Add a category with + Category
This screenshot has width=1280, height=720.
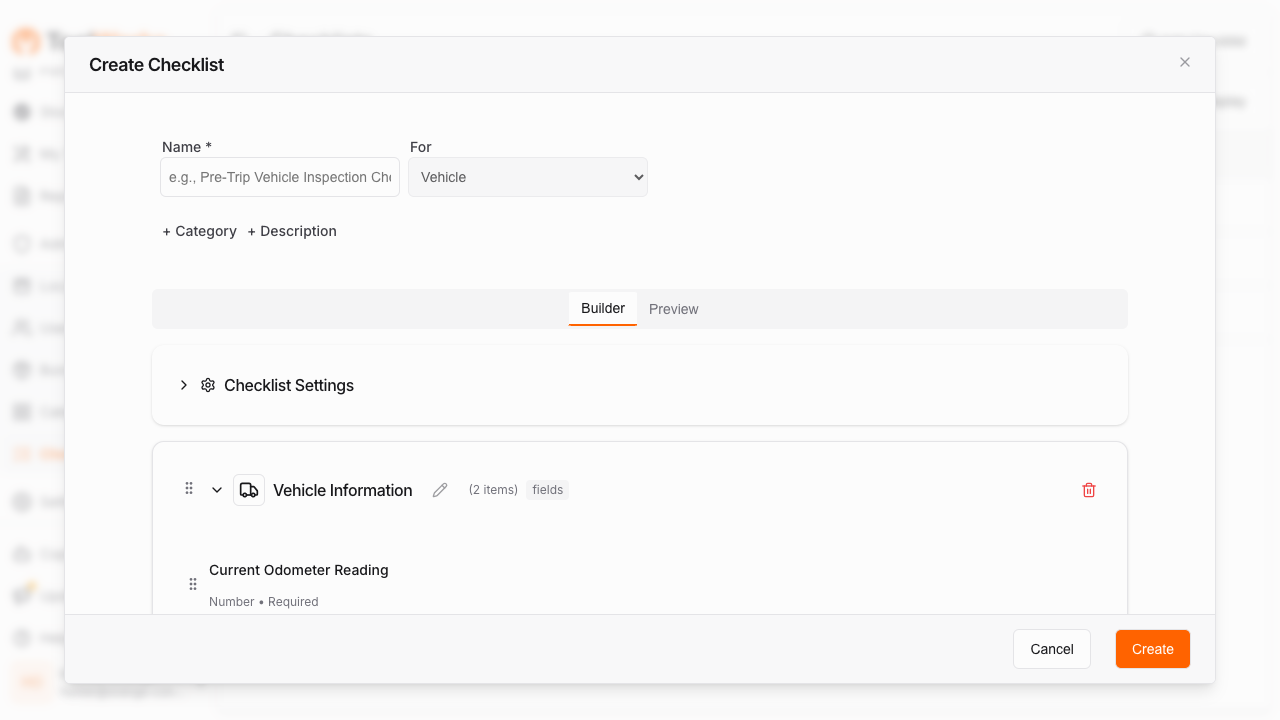pyautogui.click(x=199, y=231)
